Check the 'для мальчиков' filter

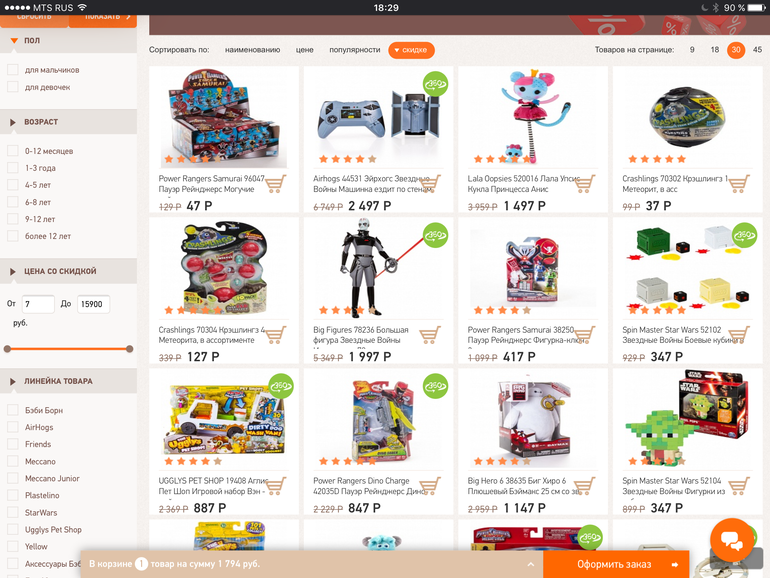click(13, 70)
